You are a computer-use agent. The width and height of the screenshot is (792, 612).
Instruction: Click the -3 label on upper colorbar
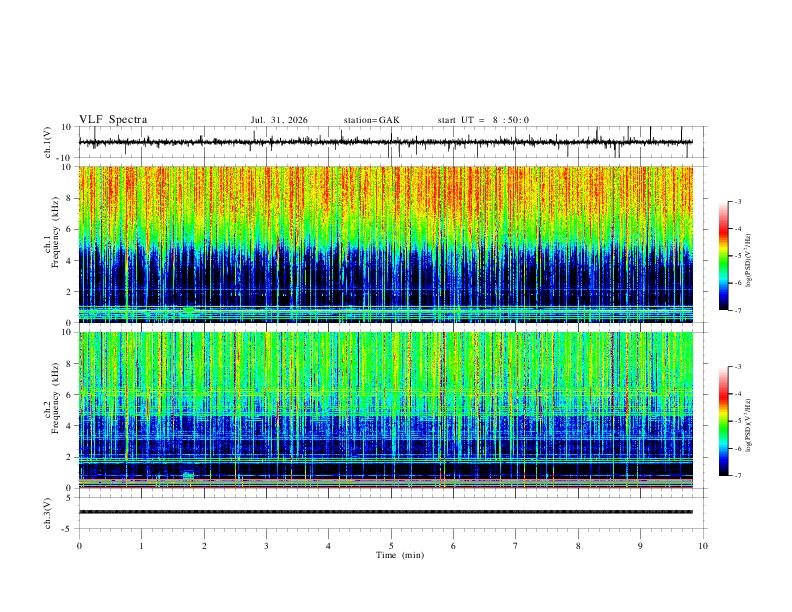coord(737,201)
